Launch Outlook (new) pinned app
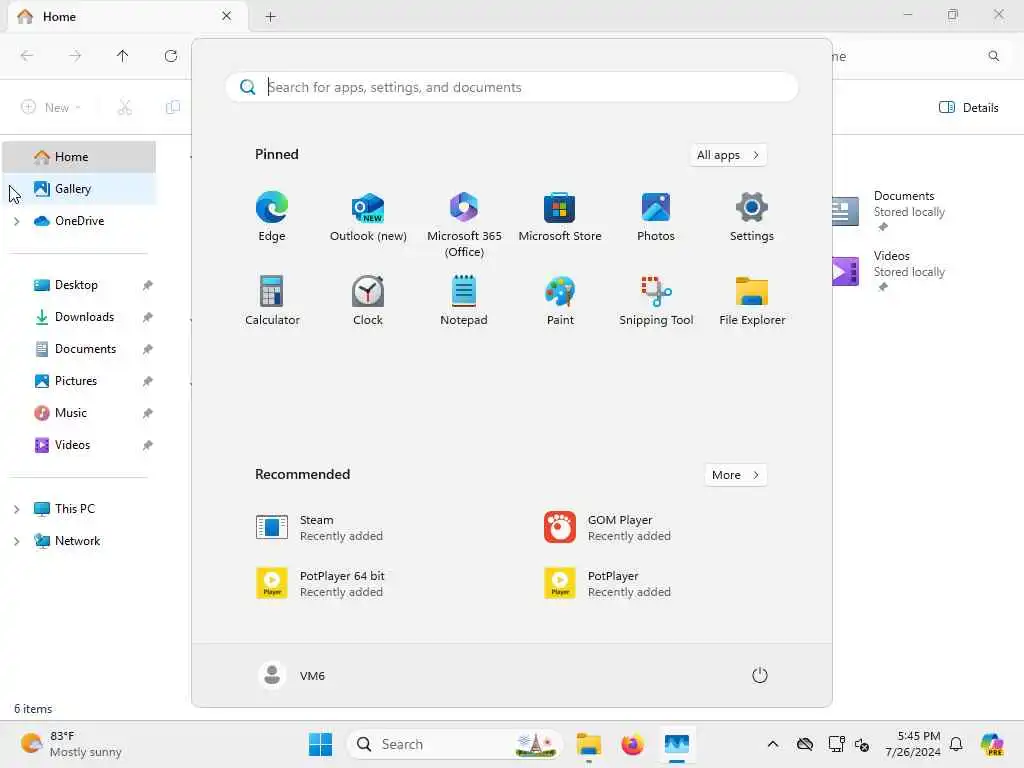The width and height of the screenshot is (1024, 768). click(368, 216)
